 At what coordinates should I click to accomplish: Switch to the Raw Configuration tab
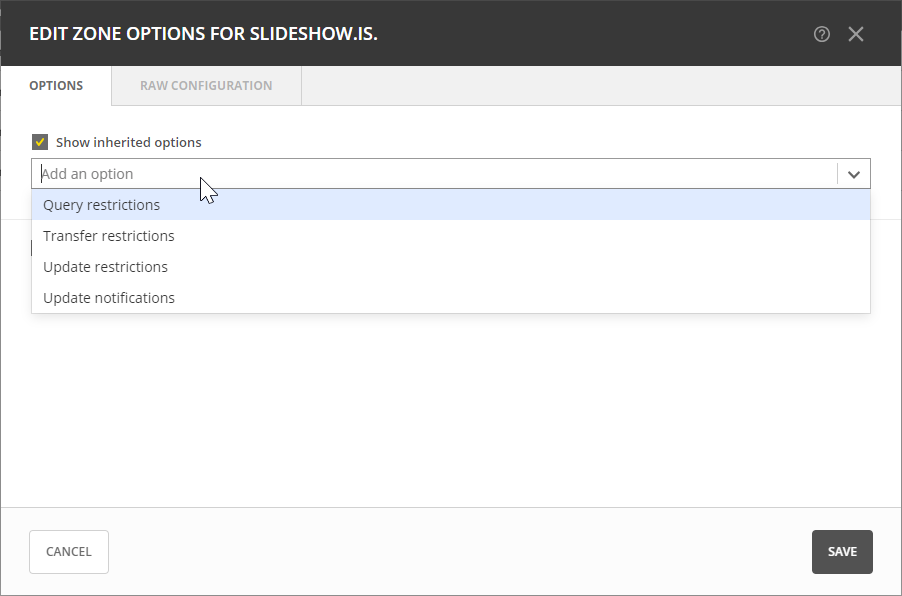pyautogui.click(x=206, y=86)
